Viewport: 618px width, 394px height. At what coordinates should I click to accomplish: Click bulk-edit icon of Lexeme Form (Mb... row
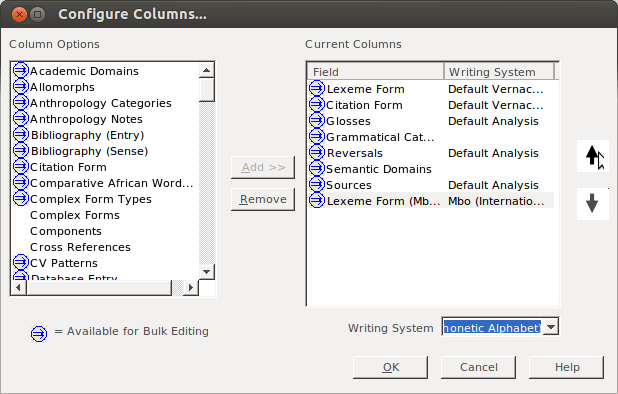(316, 201)
